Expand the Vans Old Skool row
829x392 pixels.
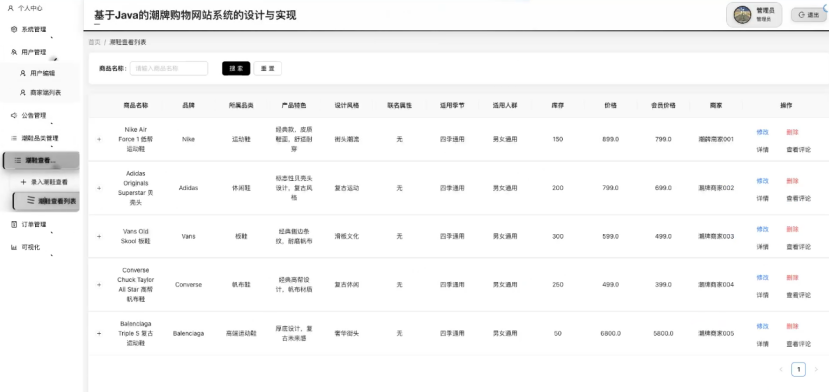99,236
